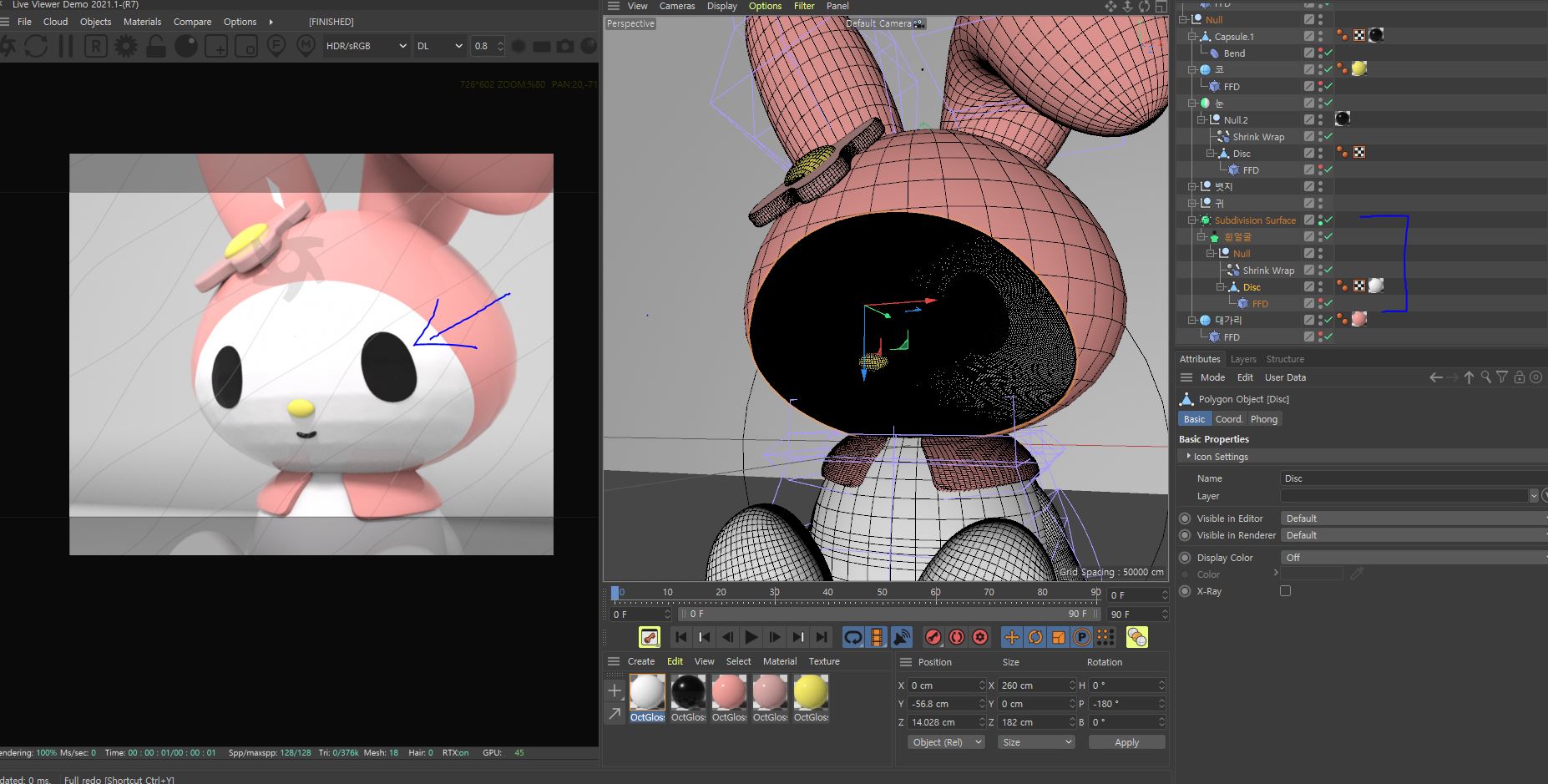This screenshot has height=784, width=1548.
Task: Toggle loop playback icon
Action: [x=852, y=637]
